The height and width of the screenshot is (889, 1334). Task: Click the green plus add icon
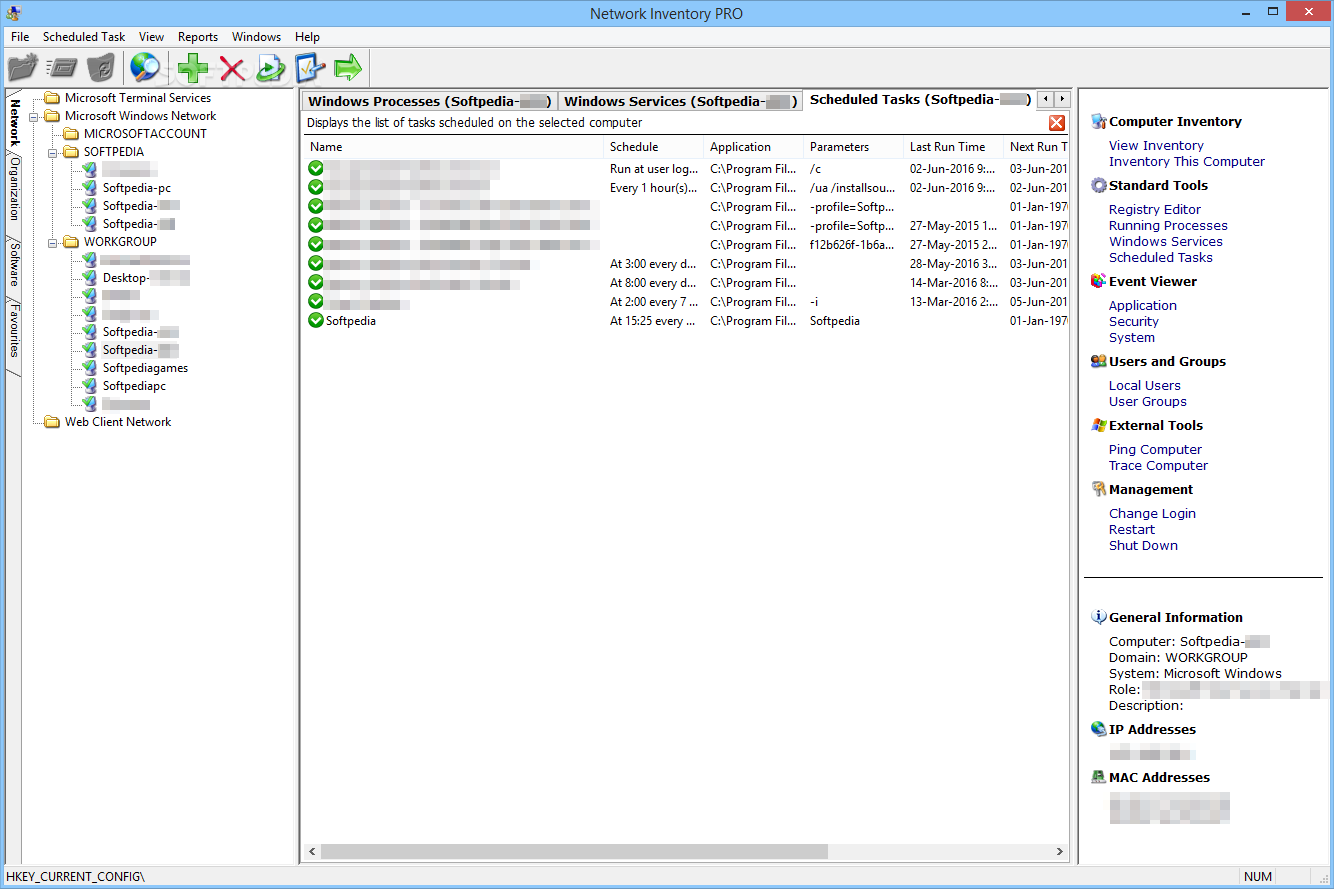193,68
